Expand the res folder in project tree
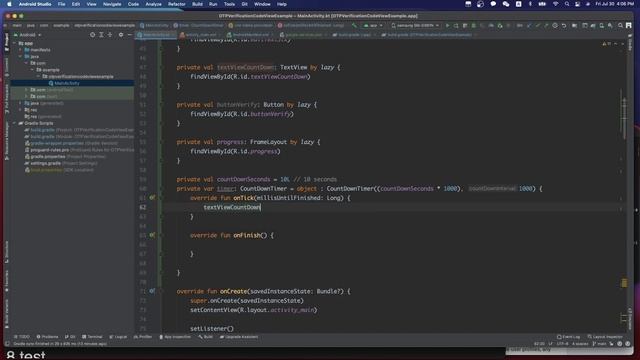640x360 pixels. [x=21, y=110]
